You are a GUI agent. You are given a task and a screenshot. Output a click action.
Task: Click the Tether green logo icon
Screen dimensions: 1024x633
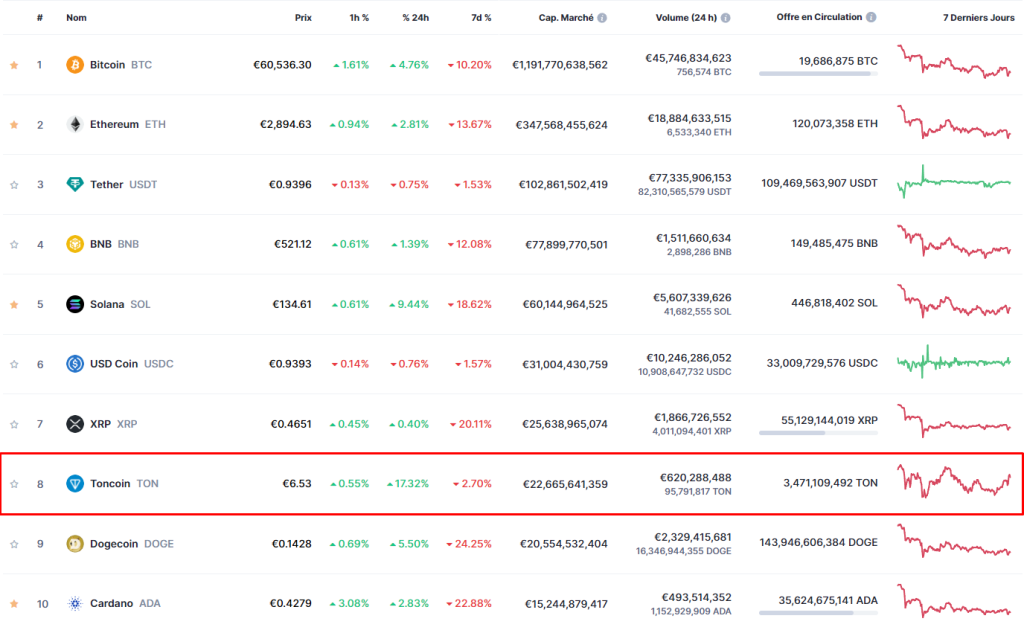pyautogui.click(x=74, y=185)
